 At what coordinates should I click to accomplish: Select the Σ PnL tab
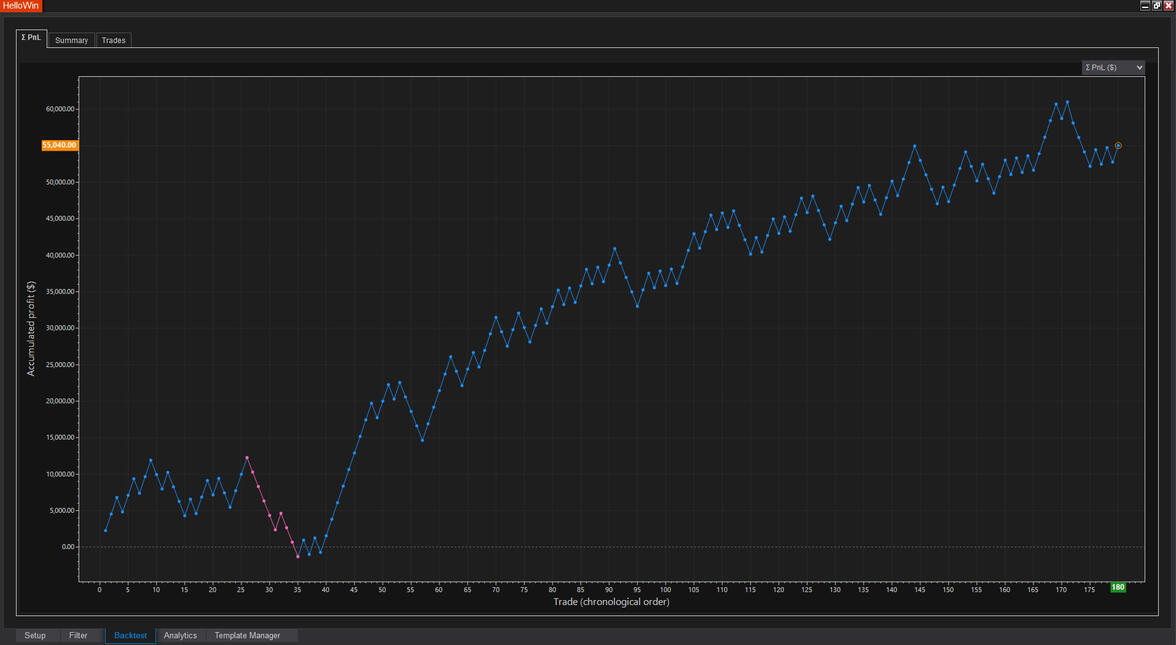click(x=31, y=38)
